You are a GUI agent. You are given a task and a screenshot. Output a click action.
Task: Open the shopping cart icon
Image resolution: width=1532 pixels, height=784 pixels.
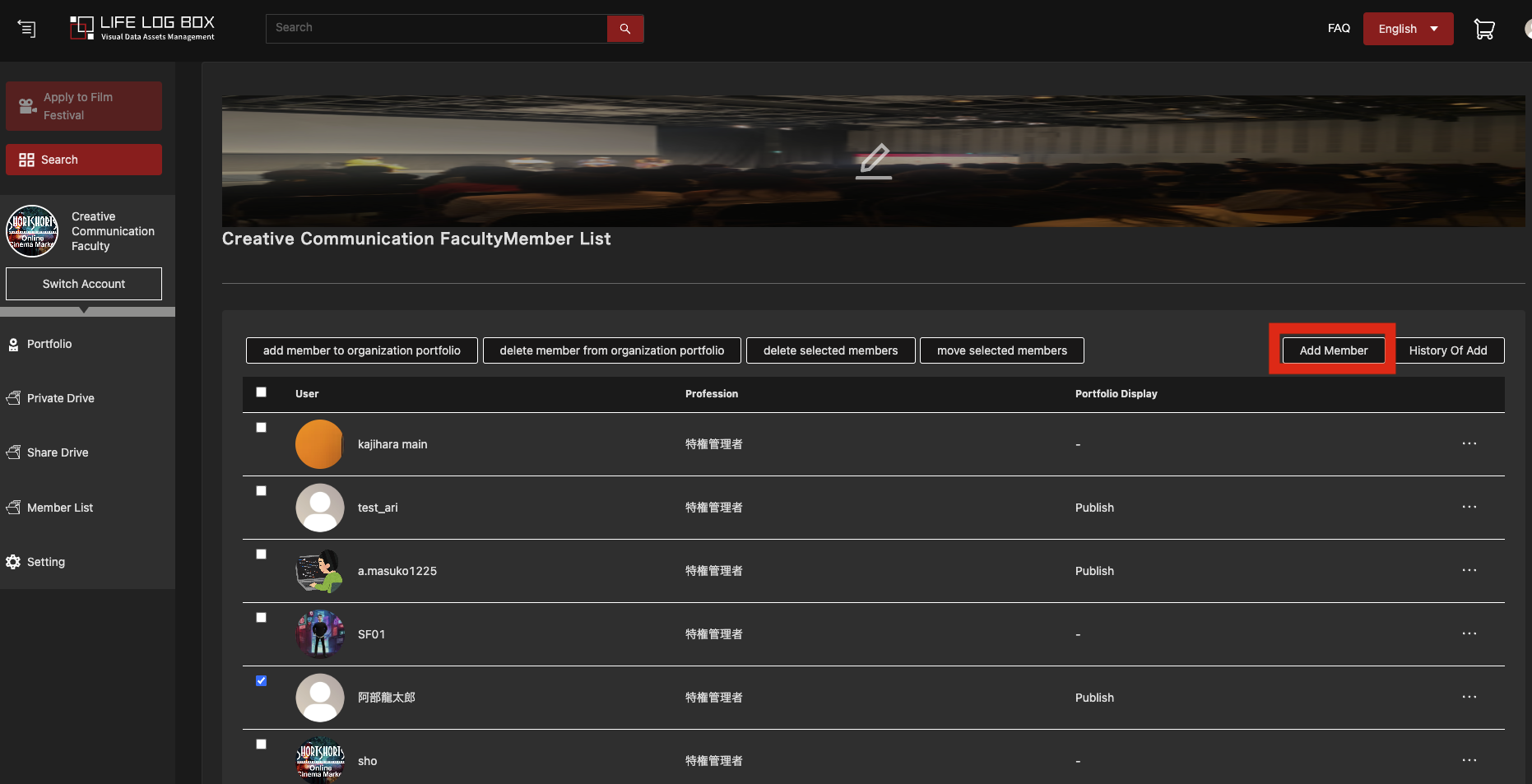pos(1483,30)
